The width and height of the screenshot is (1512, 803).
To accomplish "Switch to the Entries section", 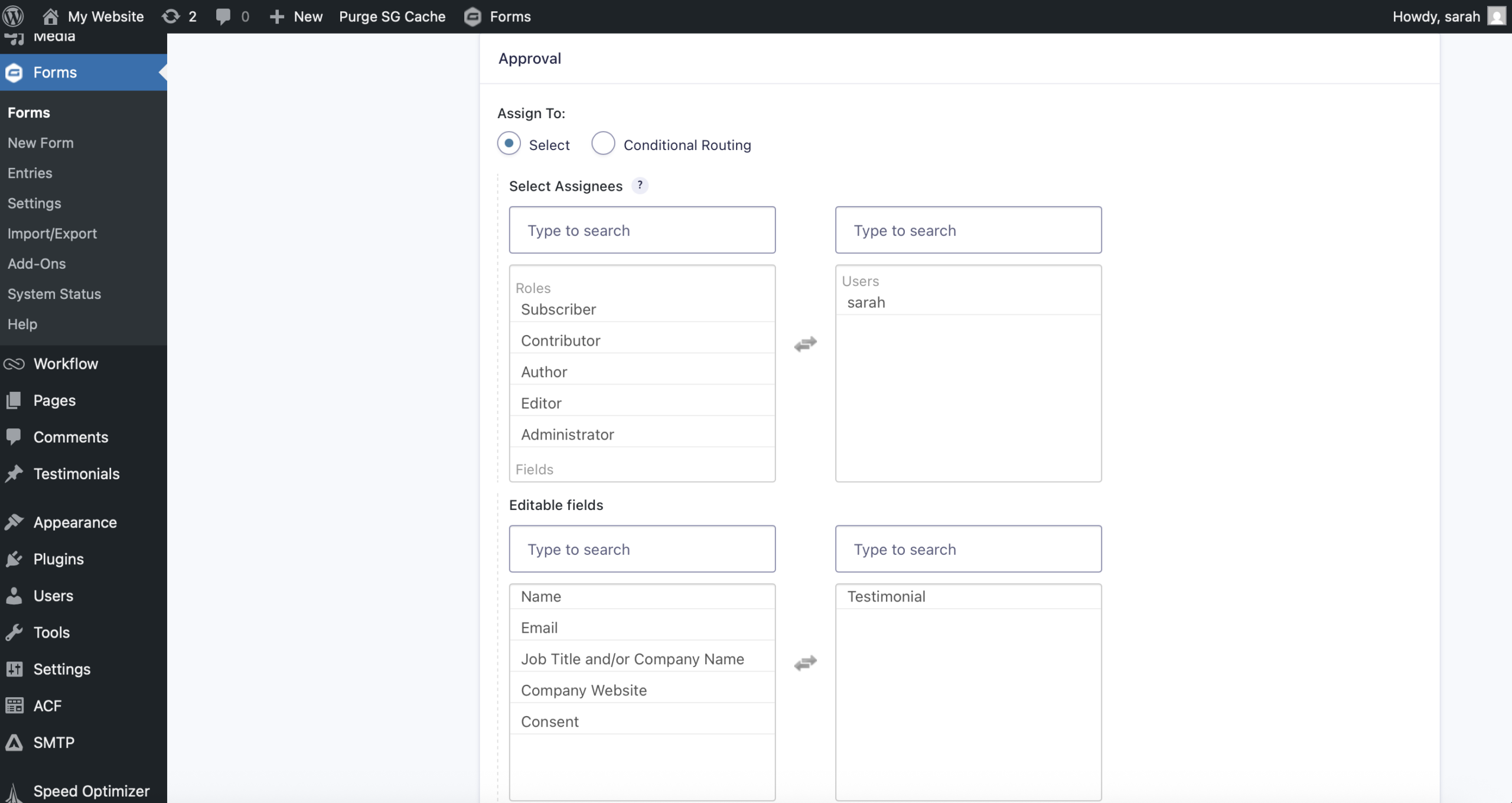I will point(30,173).
